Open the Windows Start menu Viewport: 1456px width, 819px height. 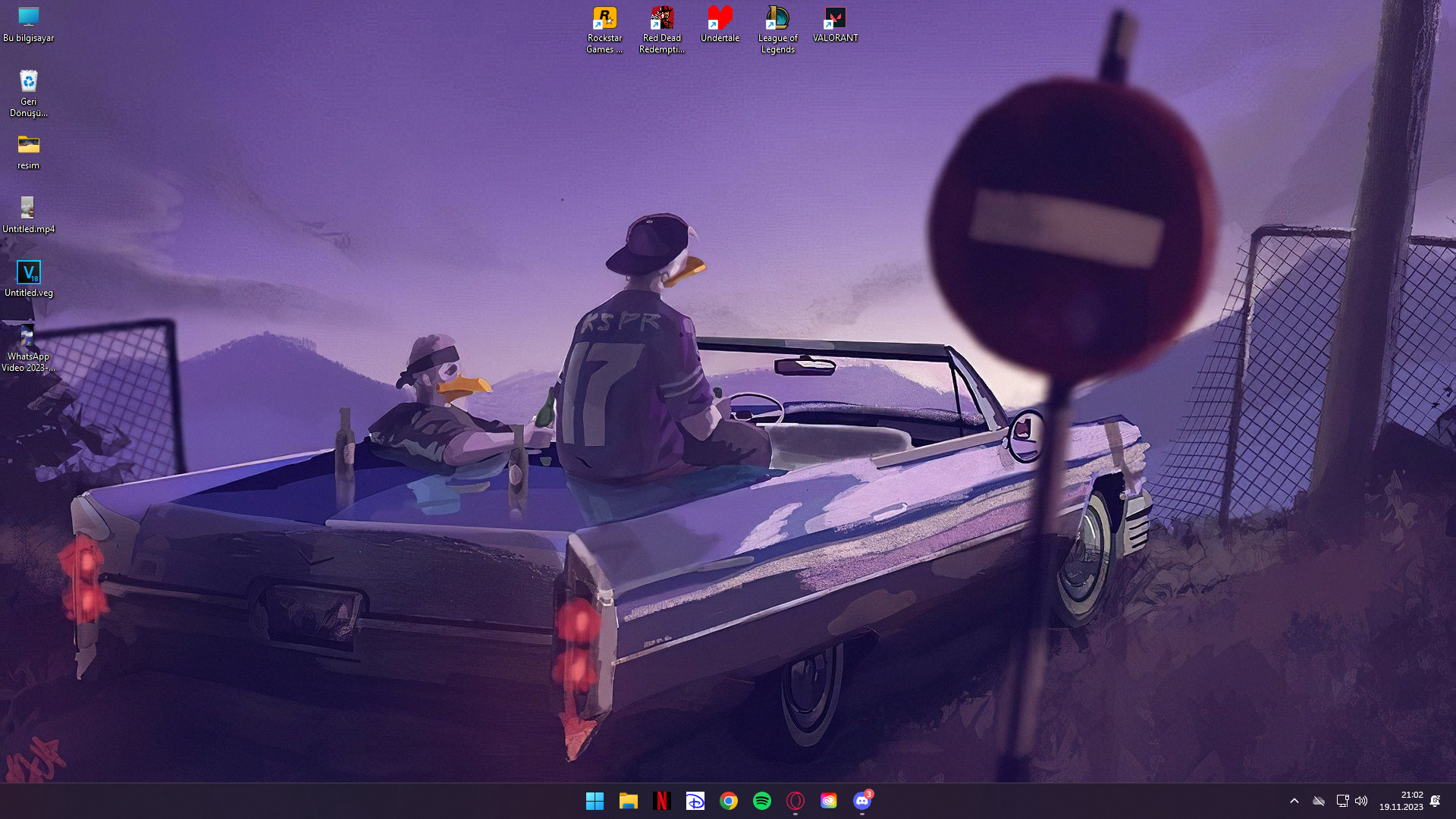pos(595,801)
